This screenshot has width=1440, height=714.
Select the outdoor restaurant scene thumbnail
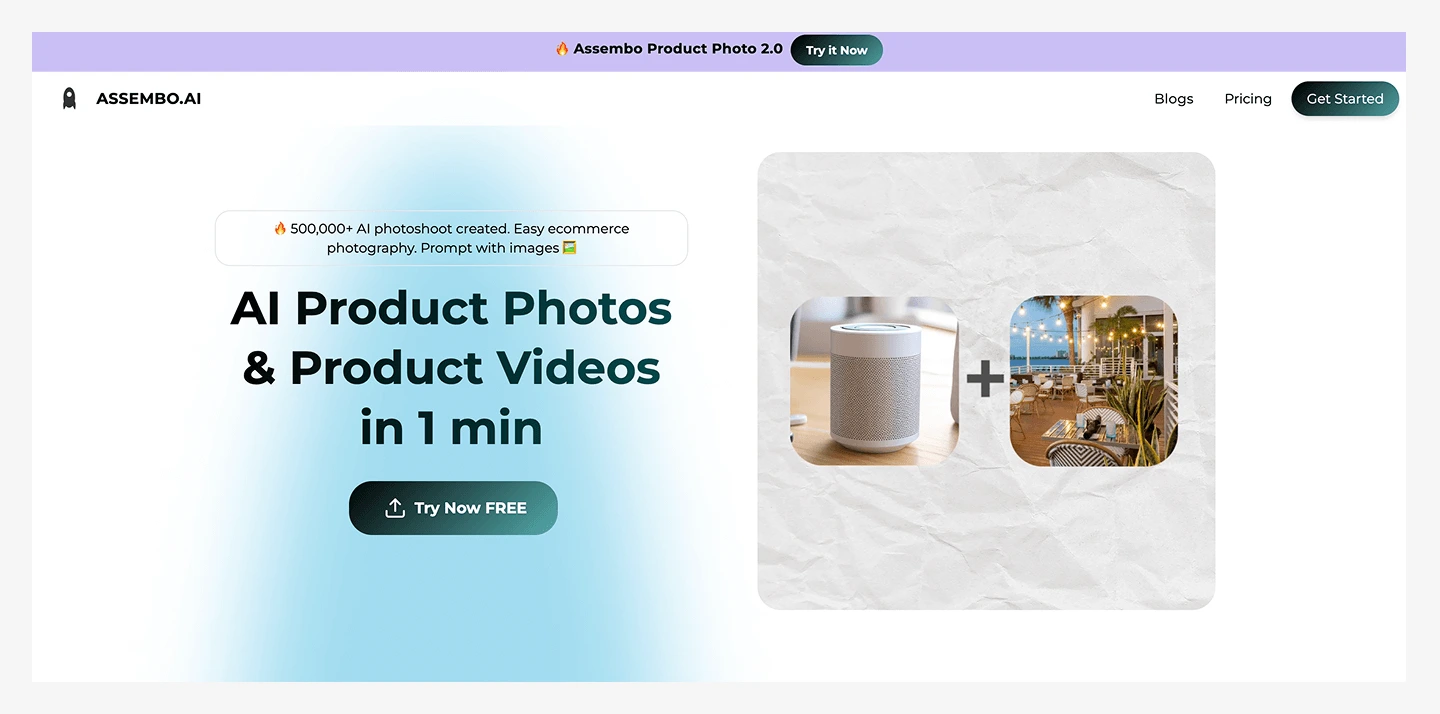pyautogui.click(x=1094, y=381)
